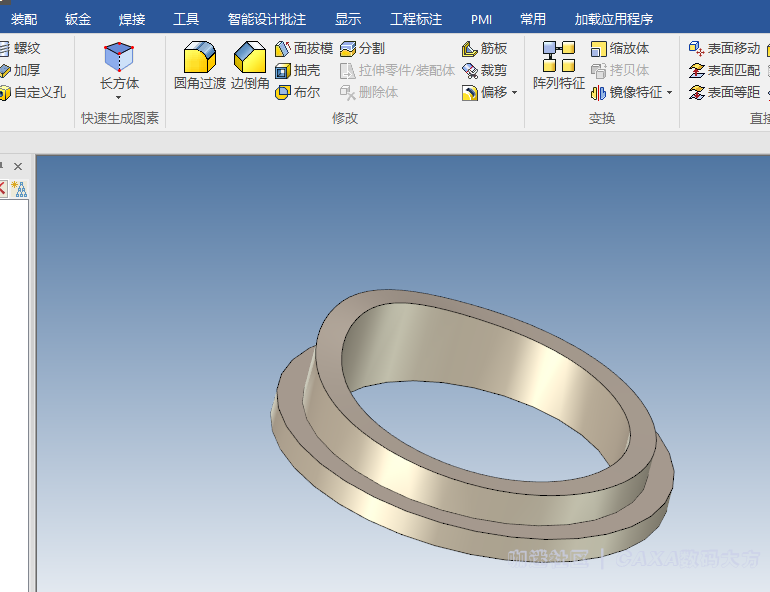770x592 pixels.
Task: Open the 阵列特征 pattern feature tool
Action: click(x=558, y=66)
